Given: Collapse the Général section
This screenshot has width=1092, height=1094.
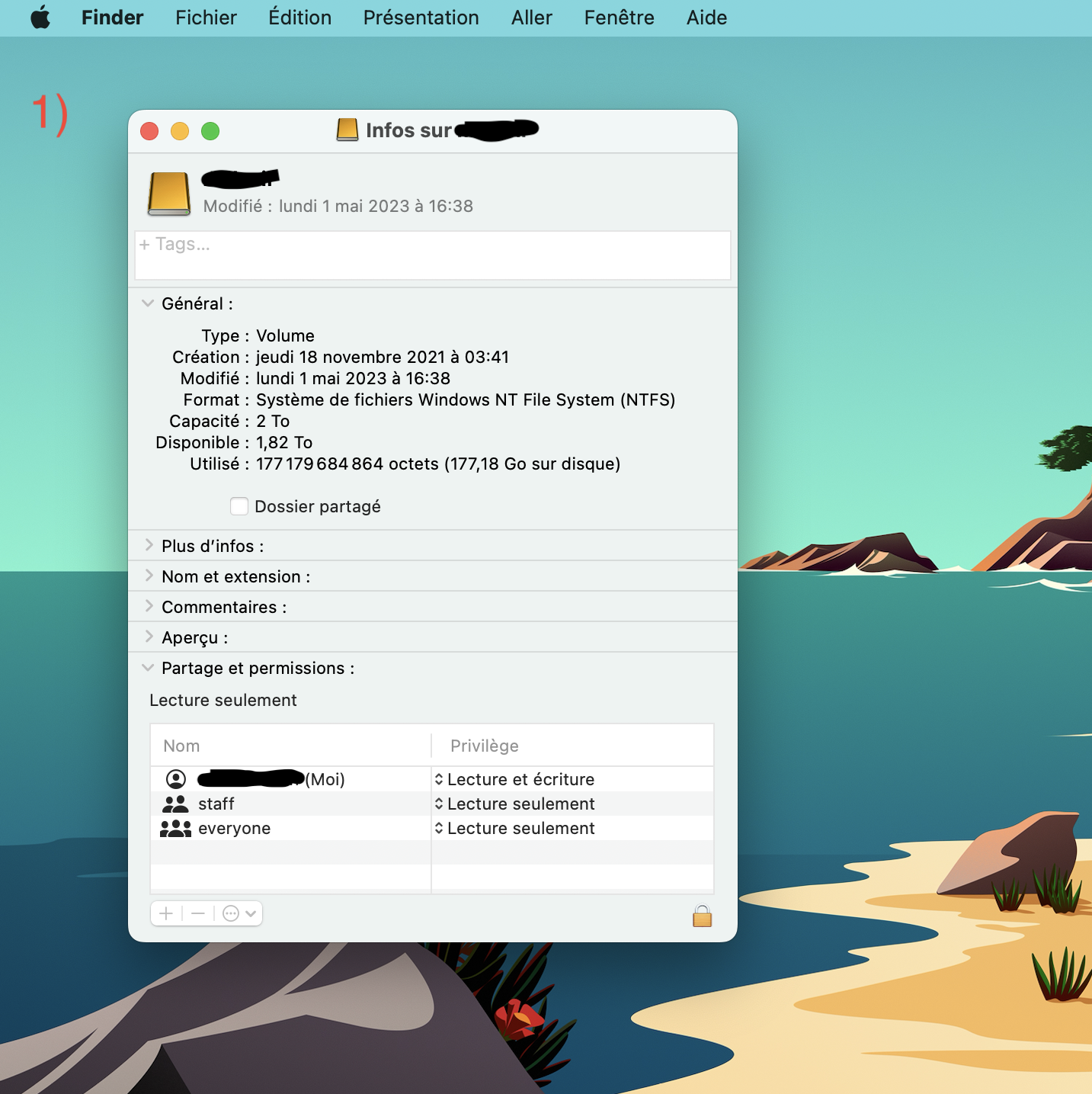Looking at the screenshot, I should (148, 303).
